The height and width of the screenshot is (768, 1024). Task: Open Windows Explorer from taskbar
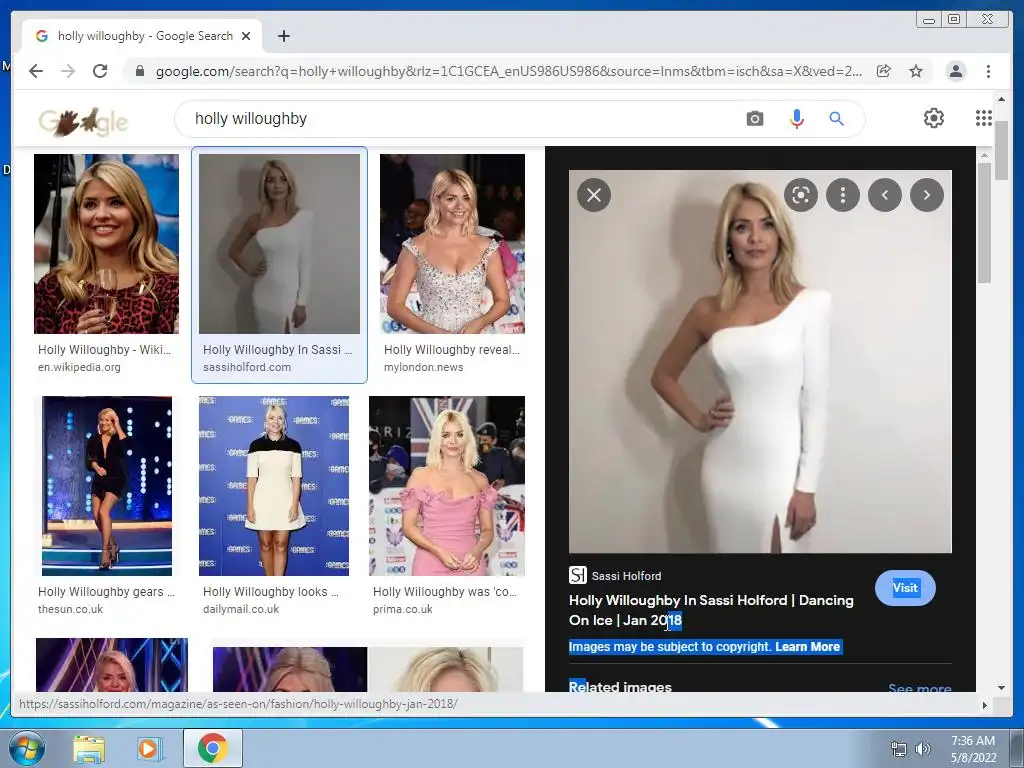(x=89, y=749)
